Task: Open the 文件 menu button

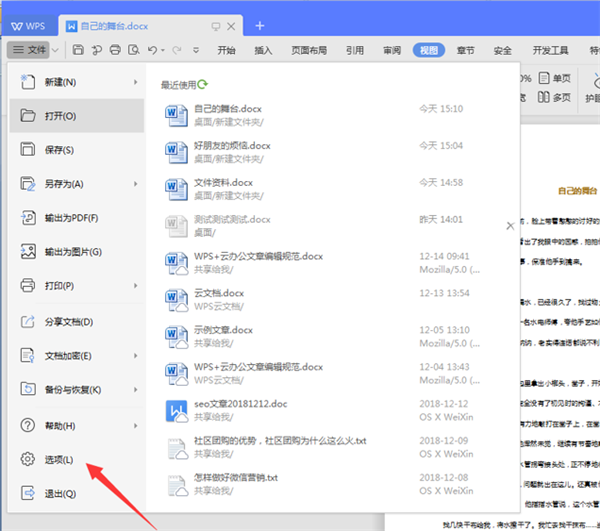Action: 30,49
